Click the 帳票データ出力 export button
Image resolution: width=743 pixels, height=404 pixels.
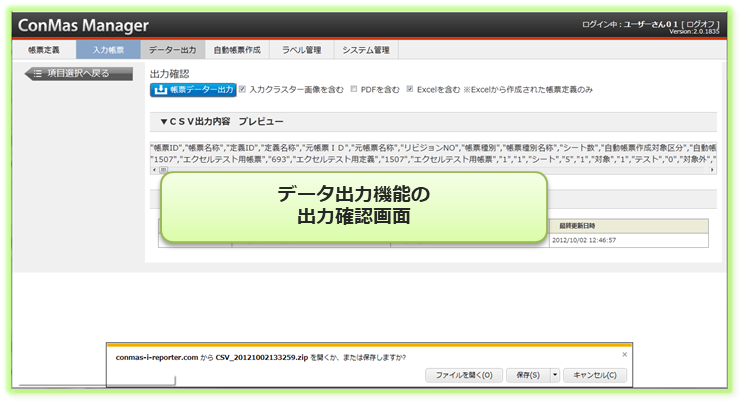pyautogui.click(x=193, y=90)
